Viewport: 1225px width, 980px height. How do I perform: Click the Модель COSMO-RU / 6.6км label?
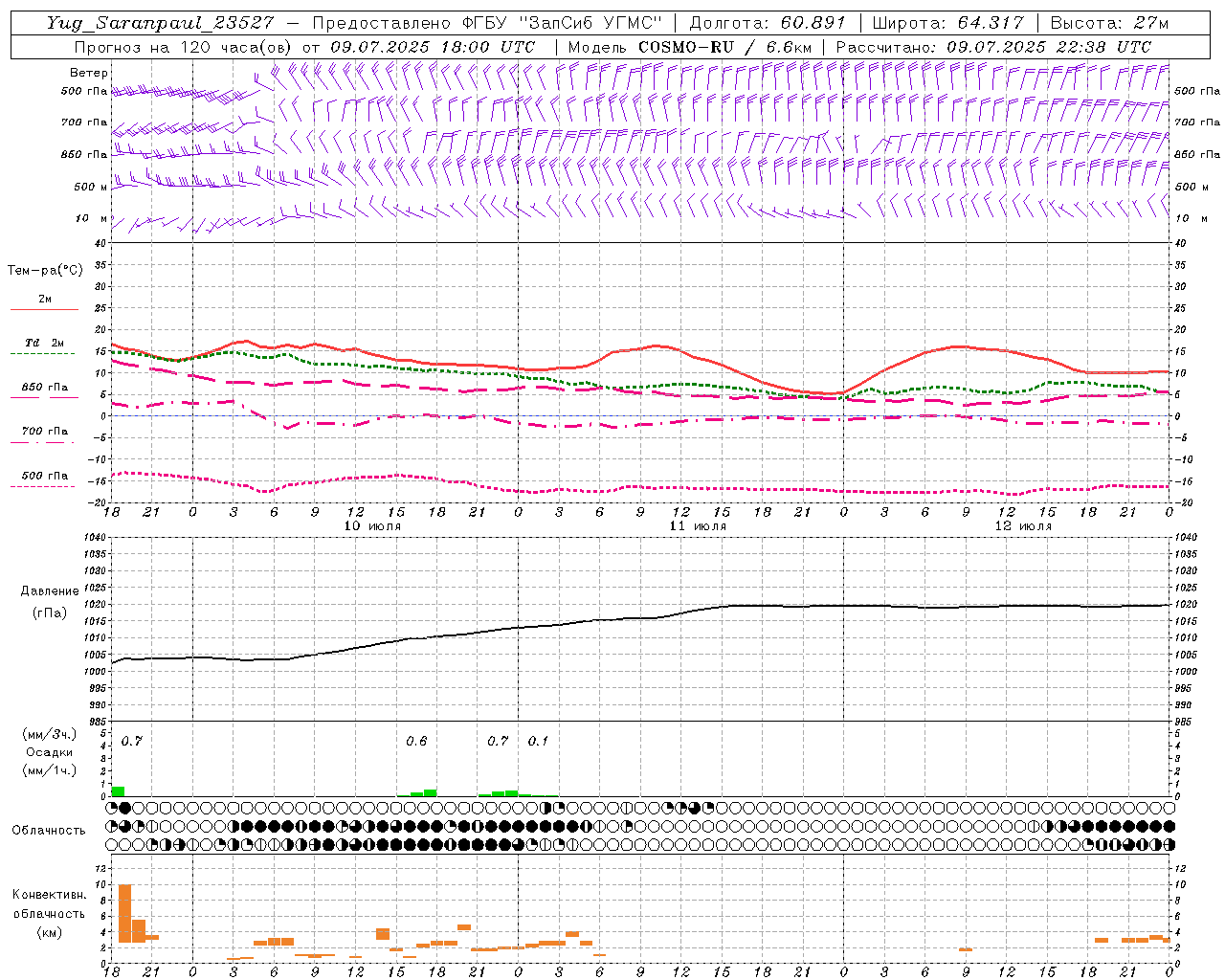689,47
